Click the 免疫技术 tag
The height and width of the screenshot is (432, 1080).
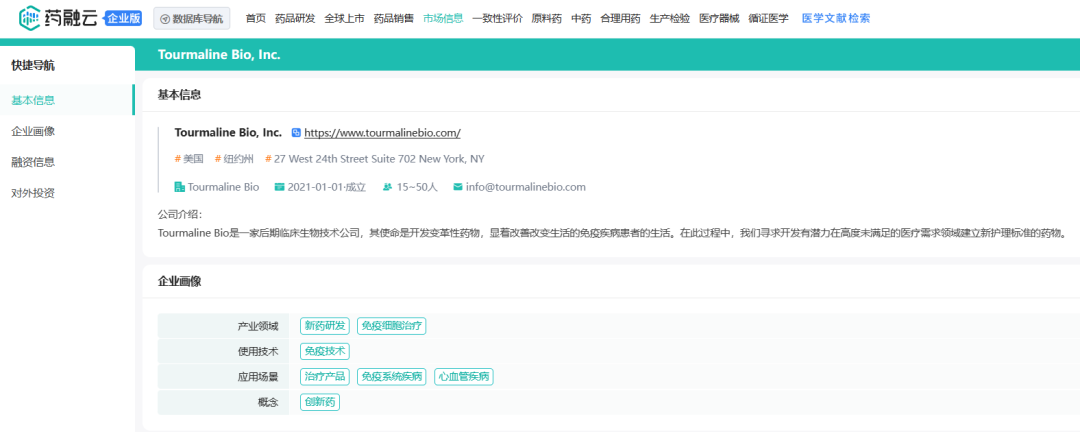point(325,351)
